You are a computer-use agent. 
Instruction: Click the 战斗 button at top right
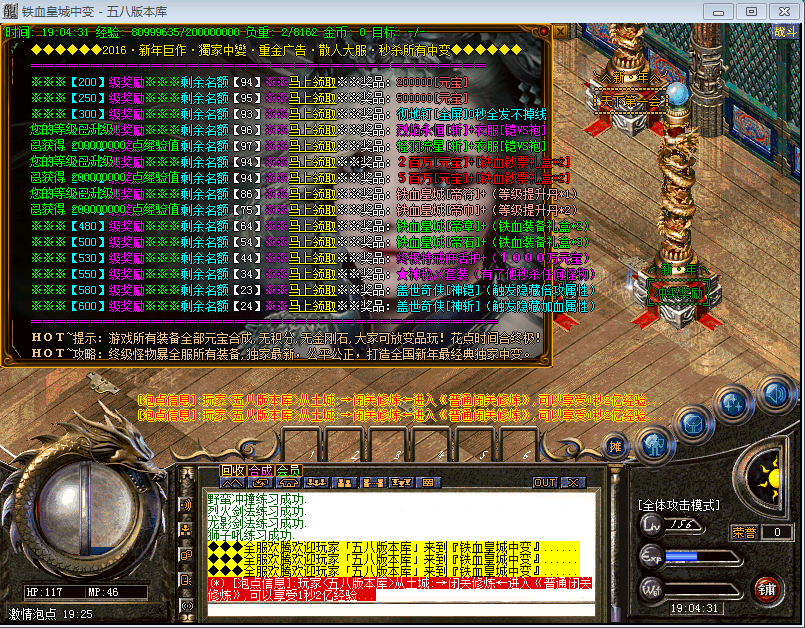coord(785,31)
